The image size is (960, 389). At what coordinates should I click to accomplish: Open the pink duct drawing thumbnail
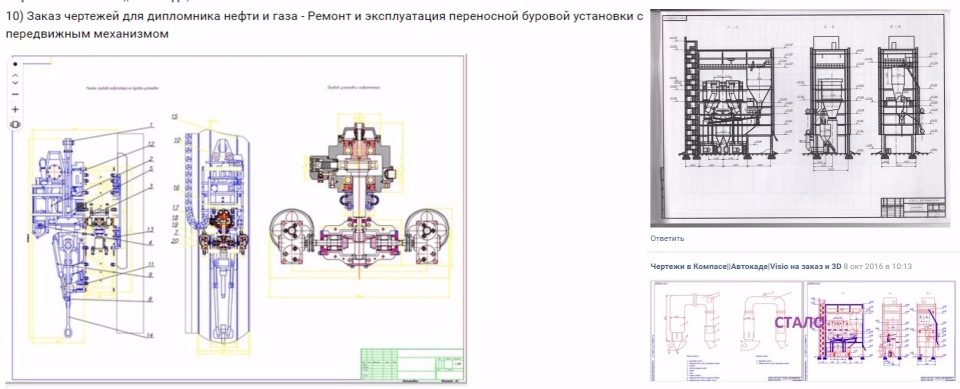coord(726,331)
